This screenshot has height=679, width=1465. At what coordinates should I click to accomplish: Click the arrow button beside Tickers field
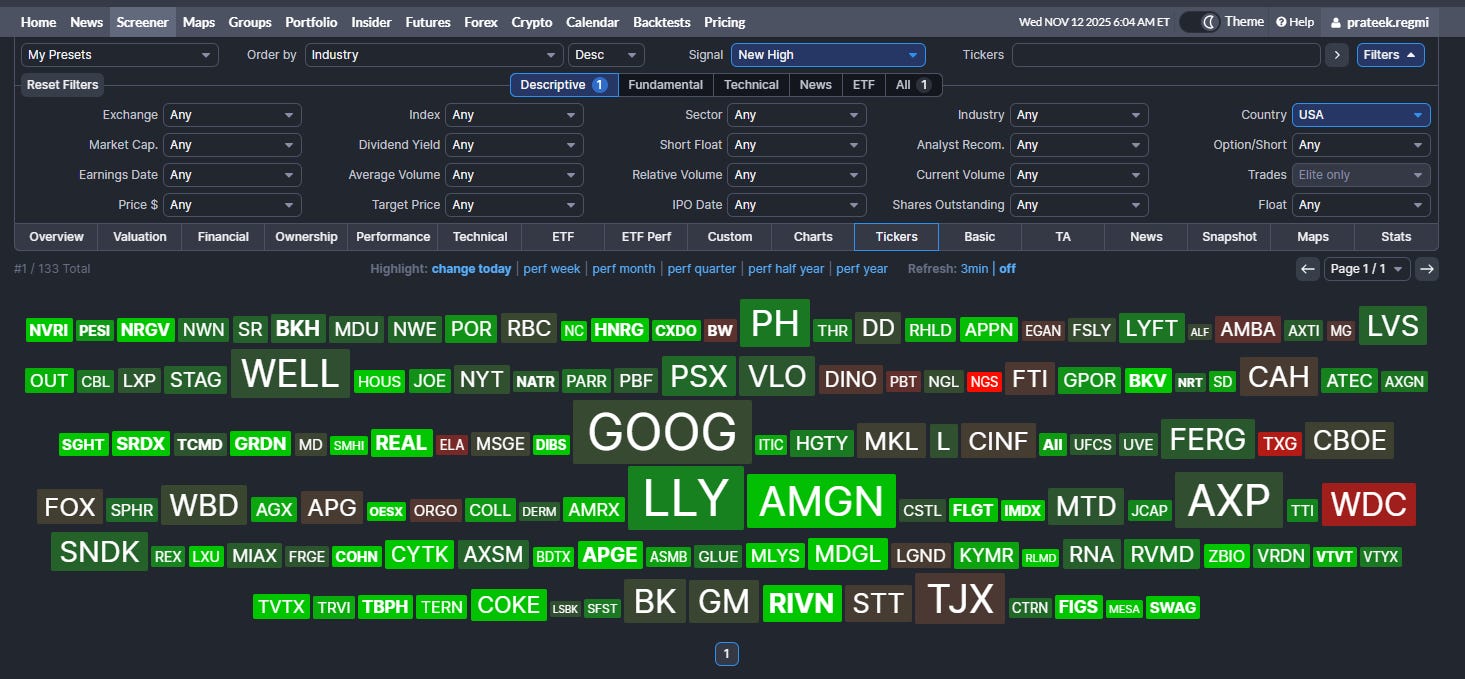[x=1336, y=55]
